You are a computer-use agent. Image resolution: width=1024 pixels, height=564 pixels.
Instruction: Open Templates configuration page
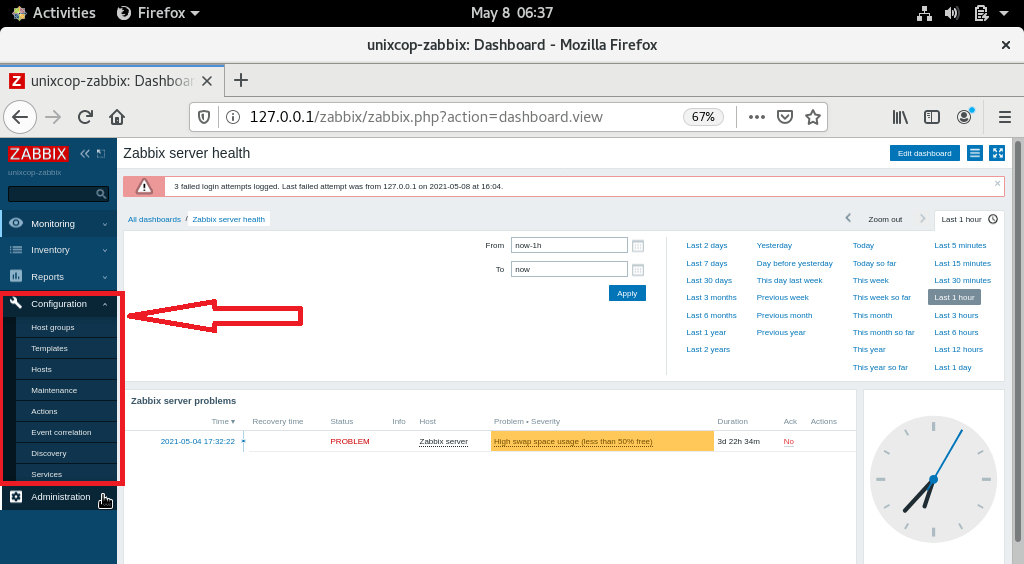[x=50, y=349]
